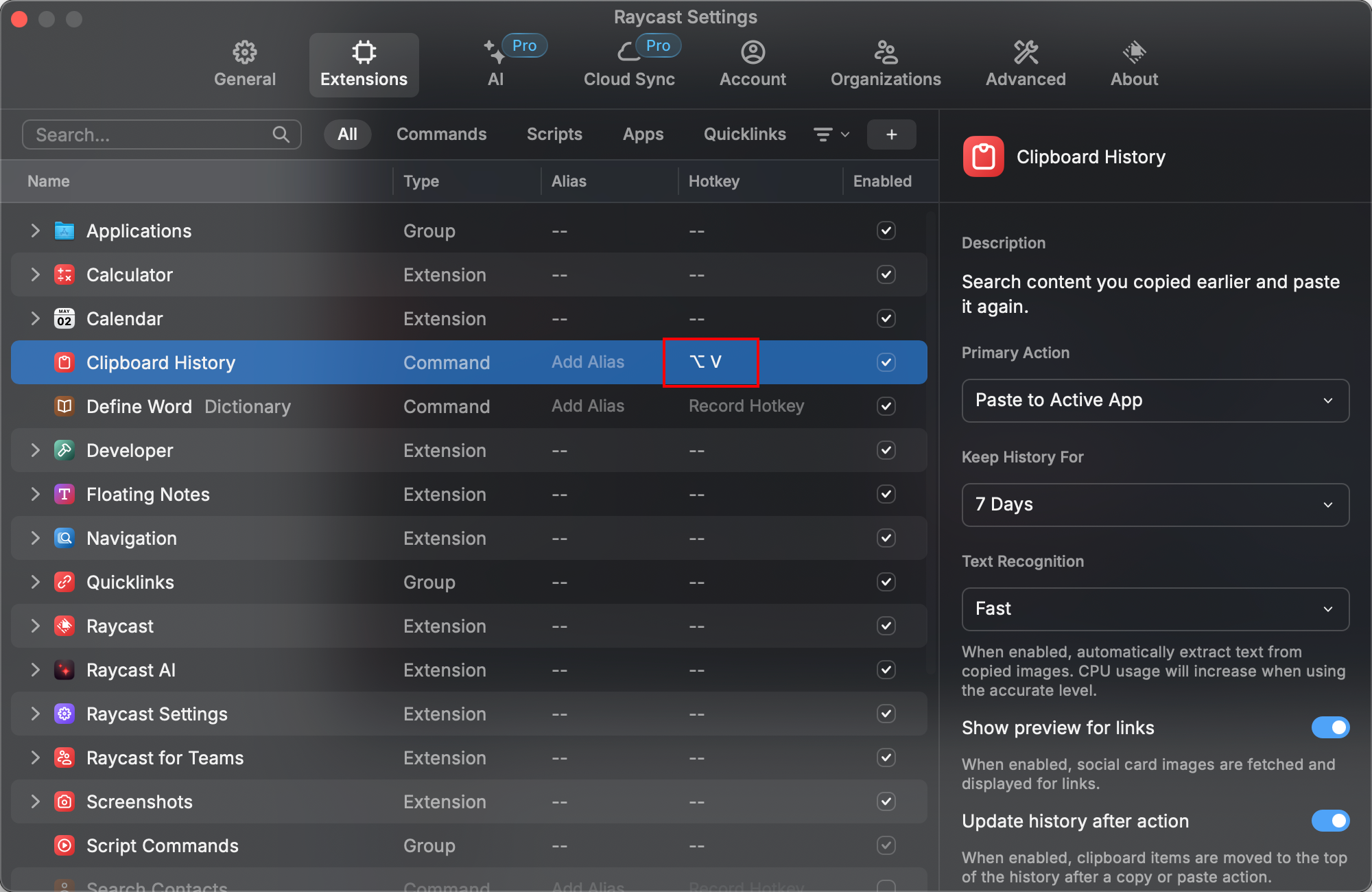This screenshot has width=1372, height=892.
Task: Toggle Update history after action switch
Action: point(1329,821)
